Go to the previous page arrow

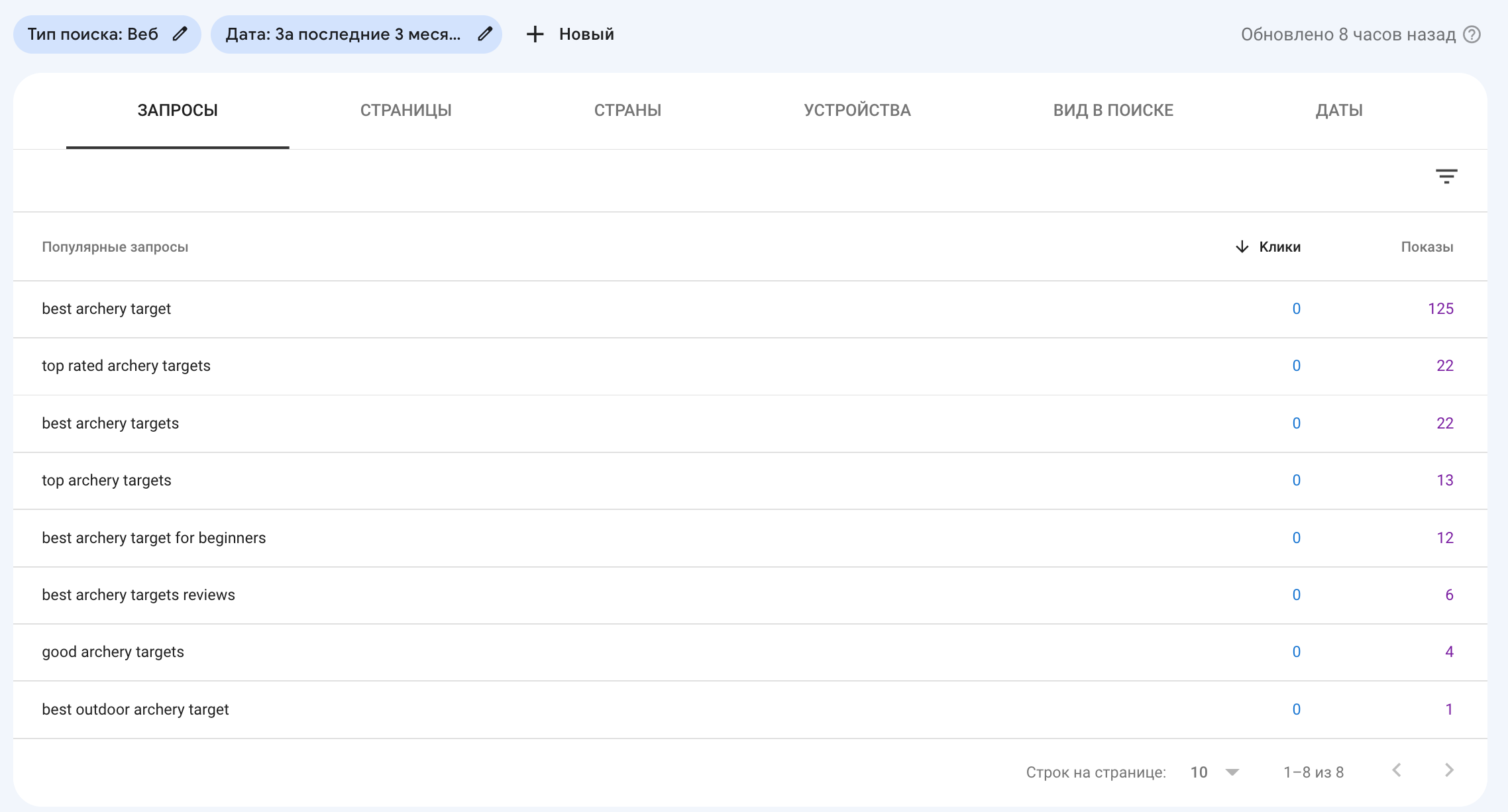tap(1397, 770)
